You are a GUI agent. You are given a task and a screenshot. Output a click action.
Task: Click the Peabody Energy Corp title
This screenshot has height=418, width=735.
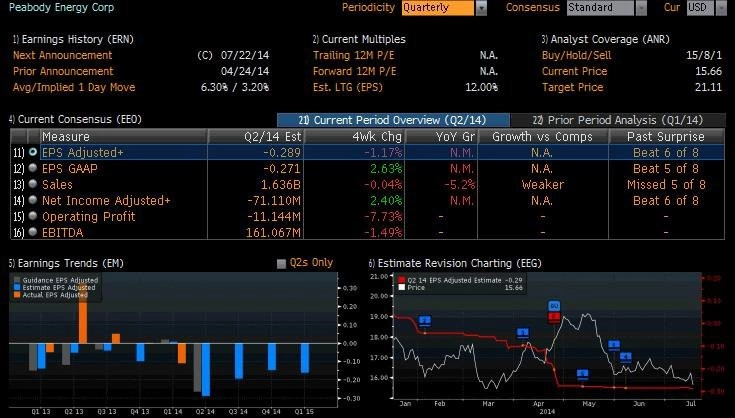(x=61, y=7)
